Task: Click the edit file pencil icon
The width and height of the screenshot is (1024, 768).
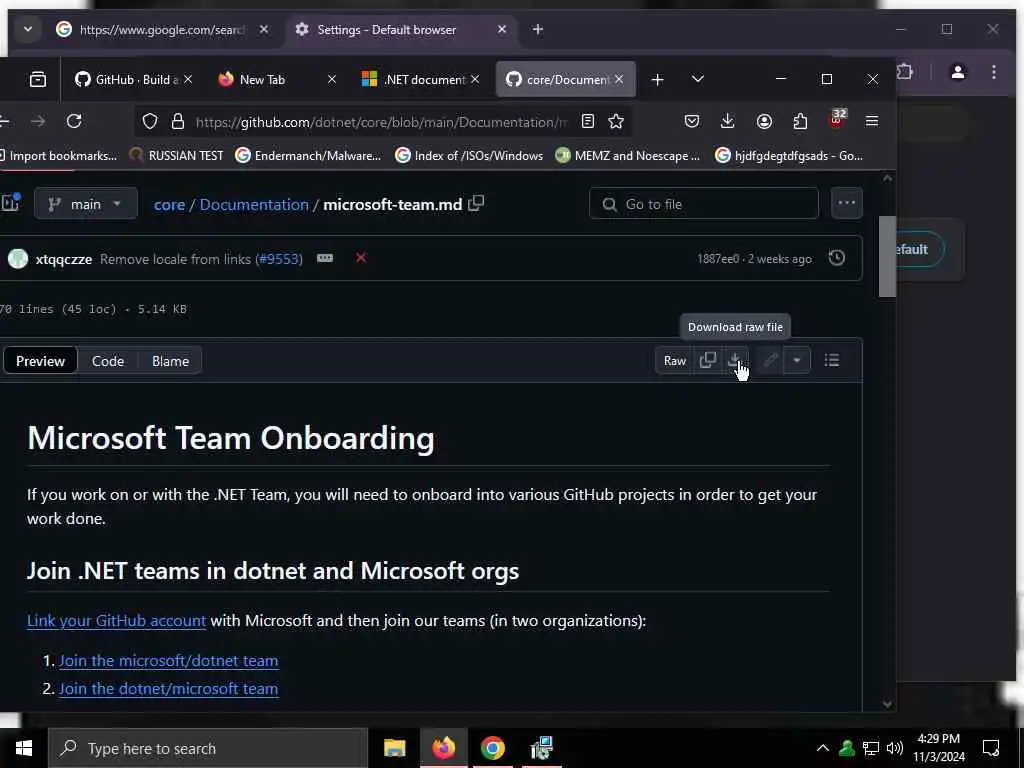Action: coord(771,360)
